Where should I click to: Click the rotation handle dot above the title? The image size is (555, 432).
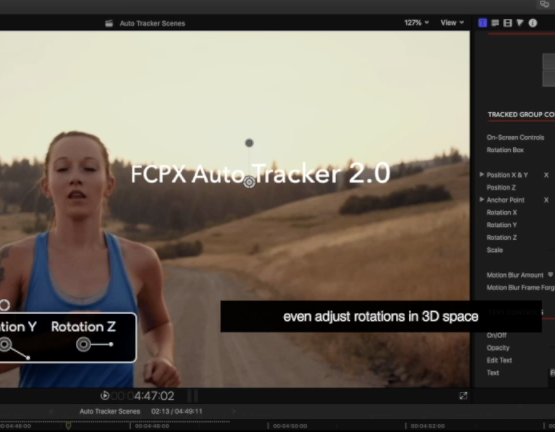pyautogui.click(x=249, y=143)
